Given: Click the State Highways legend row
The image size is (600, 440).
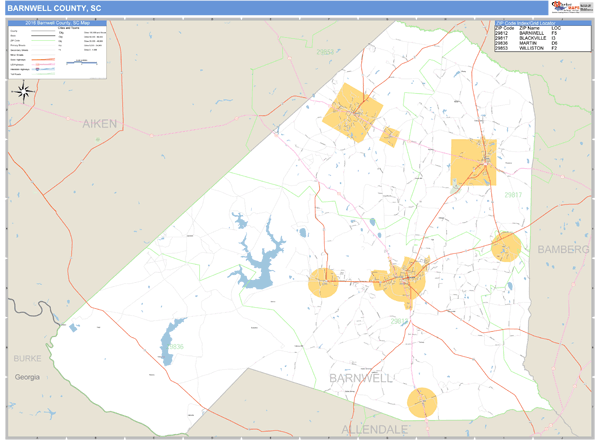Looking at the screenshot, I should click(x=33, y=60).
